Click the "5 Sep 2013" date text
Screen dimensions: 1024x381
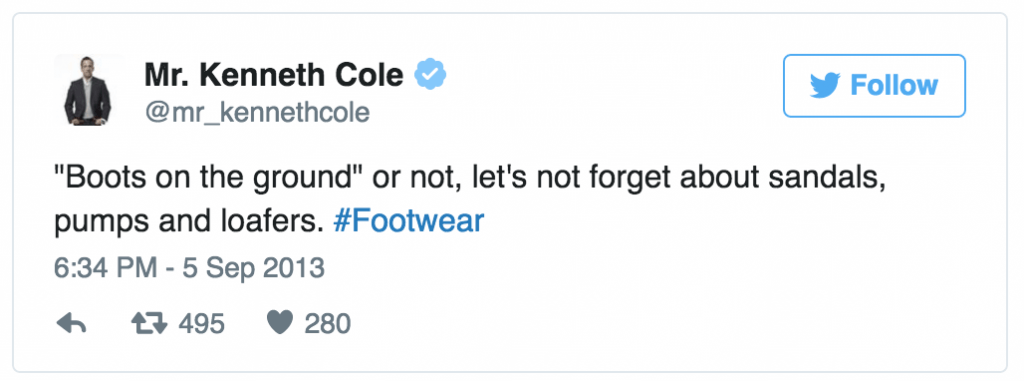[253, 268]
